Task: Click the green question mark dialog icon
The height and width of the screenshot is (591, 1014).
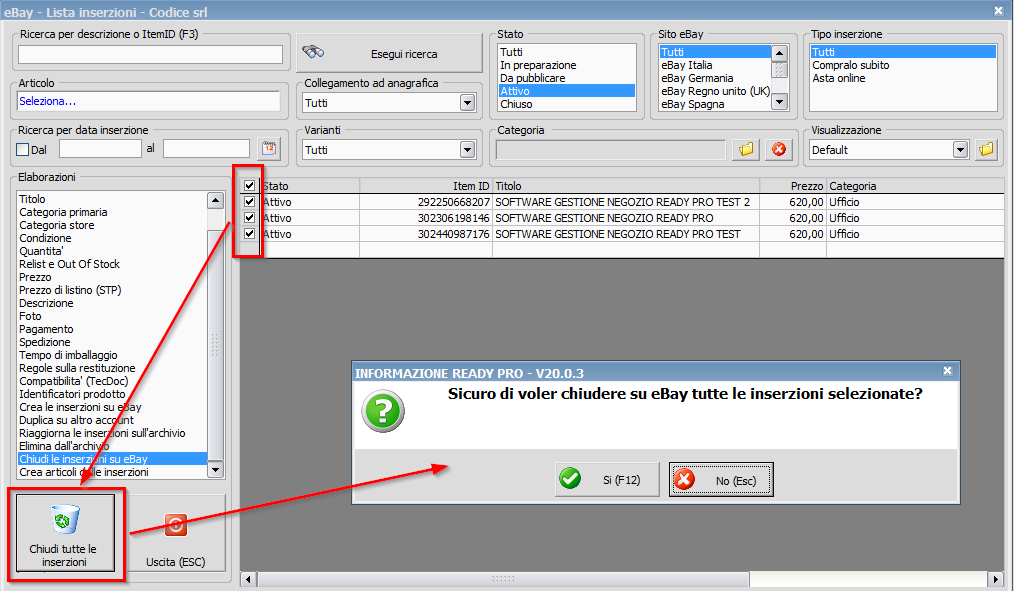Action: (383, 411)
